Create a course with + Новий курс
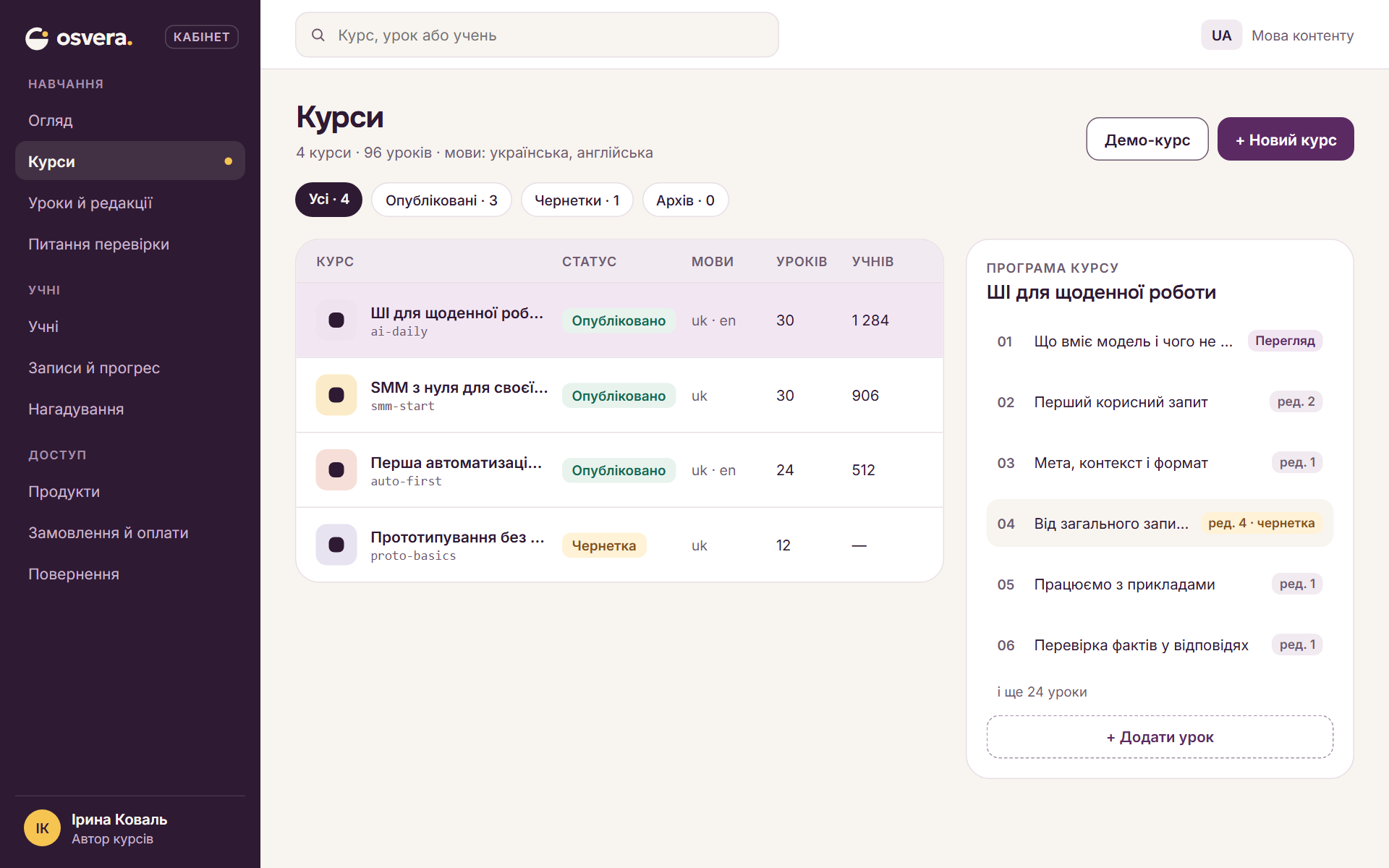Screen dimensions: 1389x868 coord(1286,139)
